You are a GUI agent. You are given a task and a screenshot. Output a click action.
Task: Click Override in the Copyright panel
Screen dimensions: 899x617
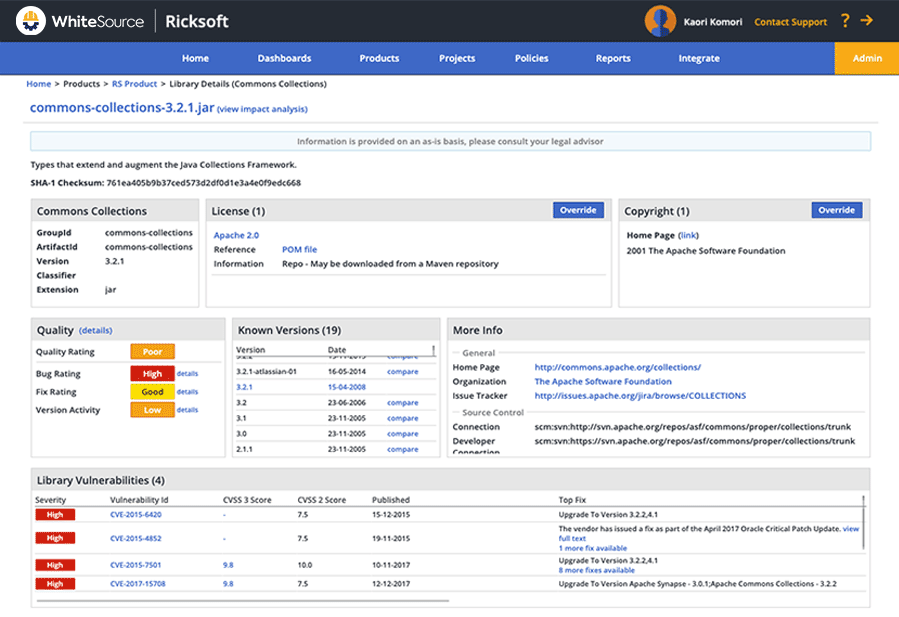coord(837,210)
